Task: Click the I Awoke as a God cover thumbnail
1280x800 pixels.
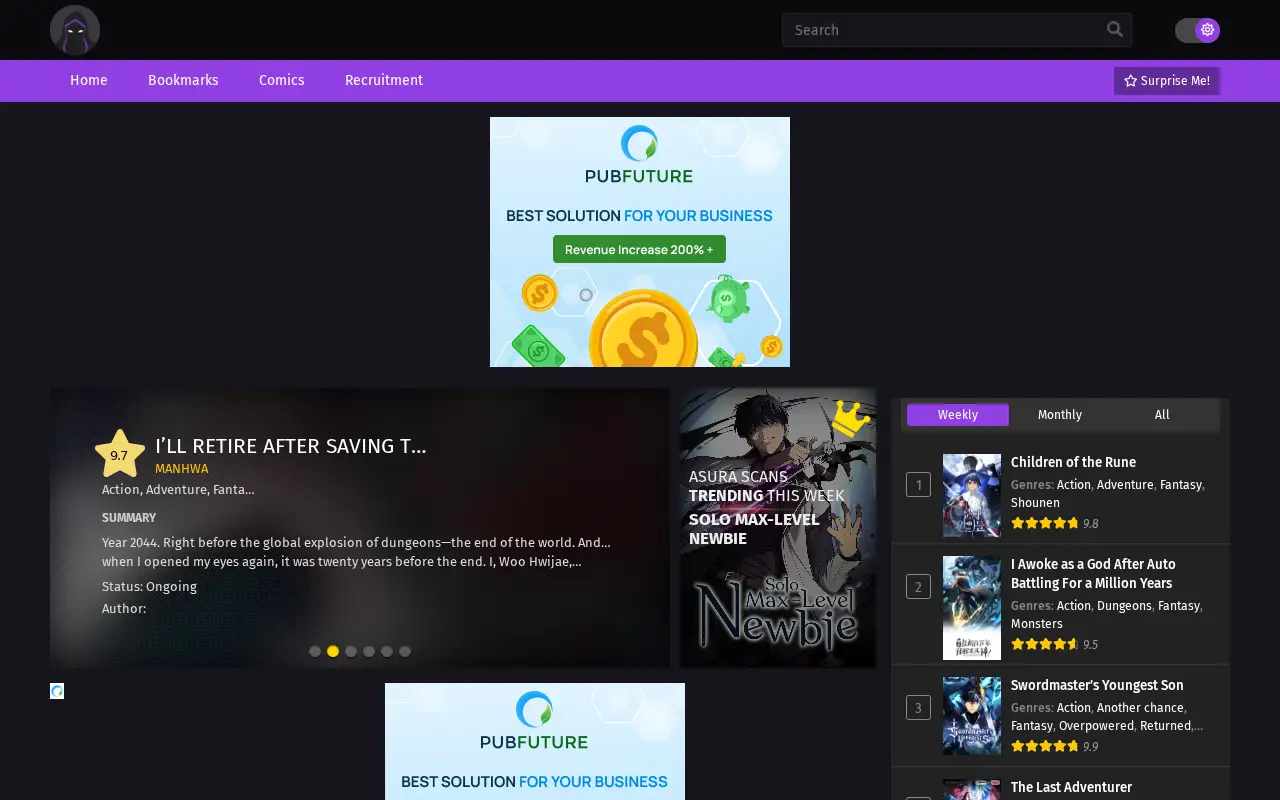Action: tap(972, 608)
